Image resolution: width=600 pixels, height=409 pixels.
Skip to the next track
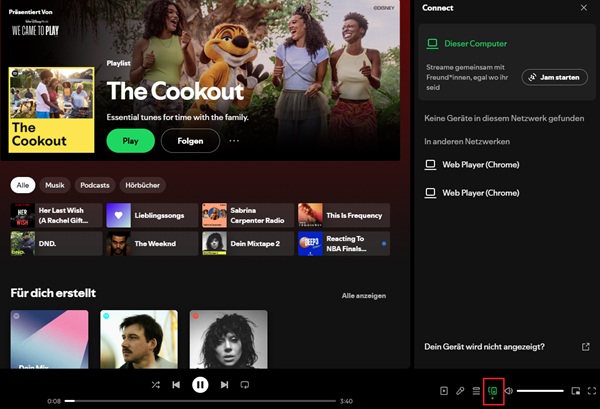pos(224,385)
